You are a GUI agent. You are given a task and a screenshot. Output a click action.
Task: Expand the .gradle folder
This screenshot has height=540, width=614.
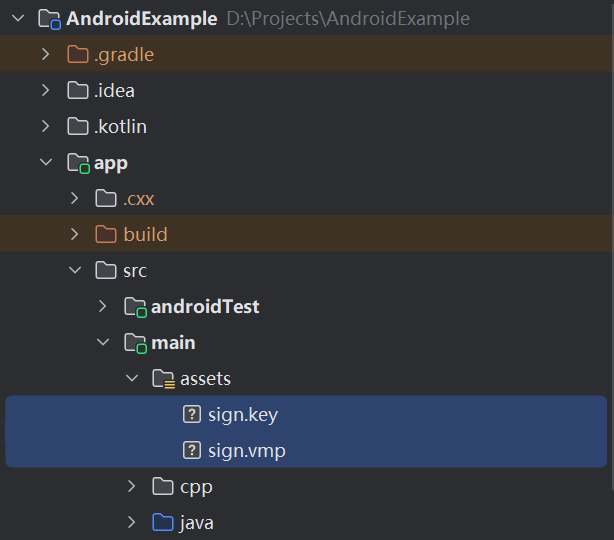pos(46,55)
